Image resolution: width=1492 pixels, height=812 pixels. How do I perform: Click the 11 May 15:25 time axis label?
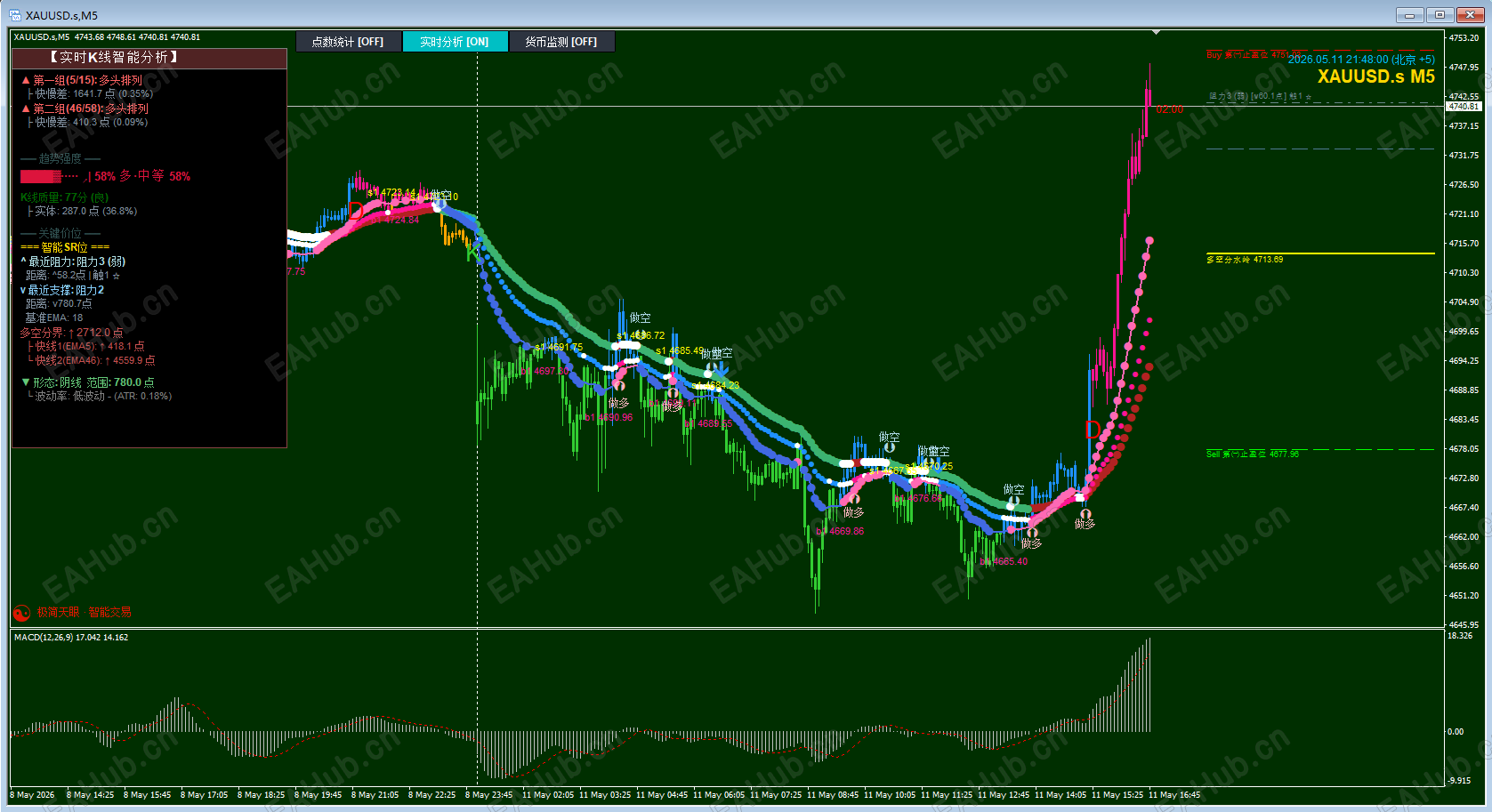click(1117, 795)
